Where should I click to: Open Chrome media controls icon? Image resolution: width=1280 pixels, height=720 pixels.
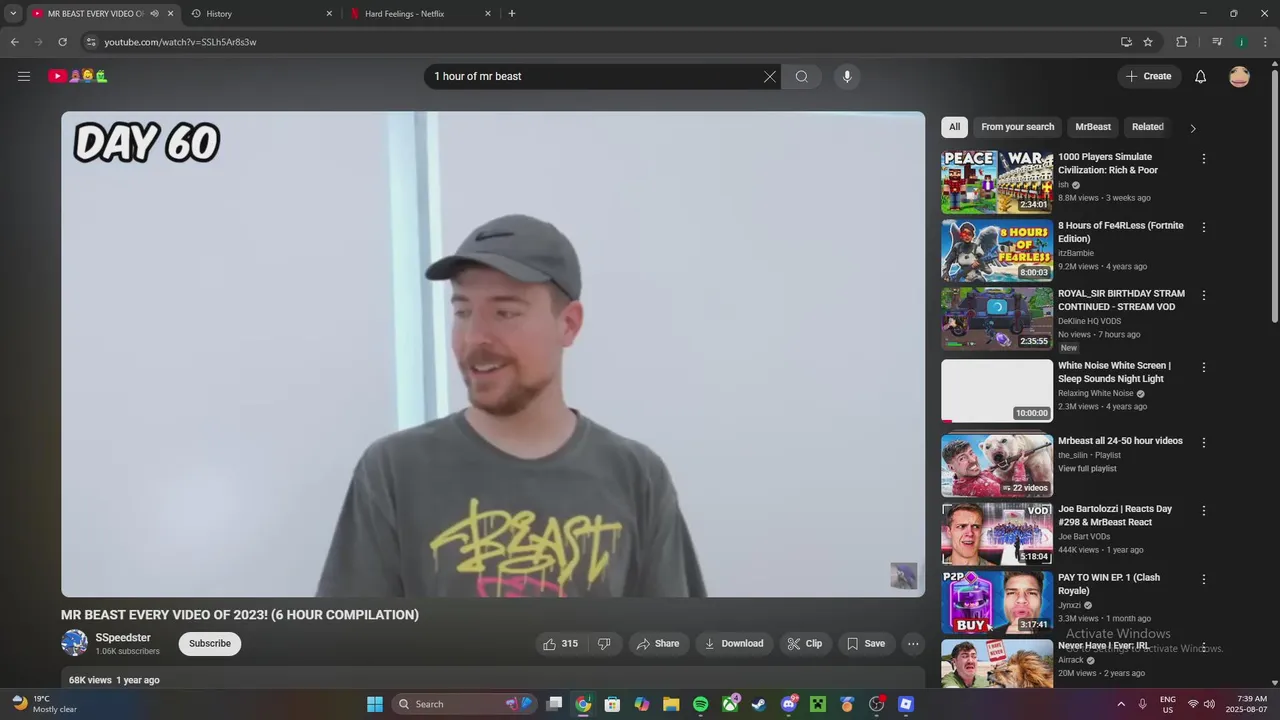click(x=1217, y=42)
